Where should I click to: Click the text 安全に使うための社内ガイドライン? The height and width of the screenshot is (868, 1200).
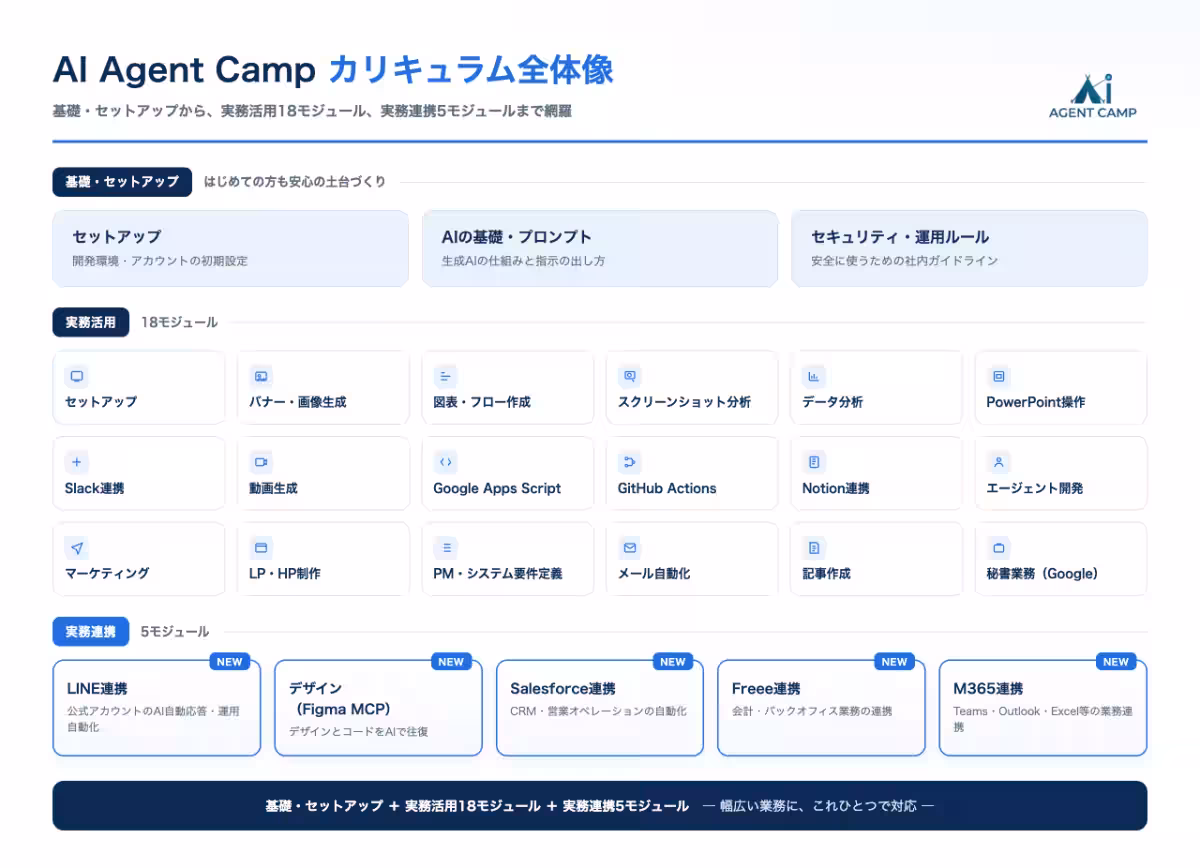904,261
